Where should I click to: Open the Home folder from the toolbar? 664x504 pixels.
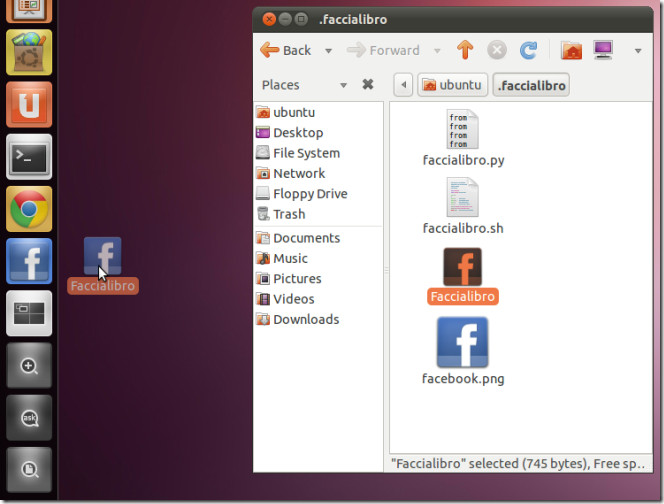[571, 50]
